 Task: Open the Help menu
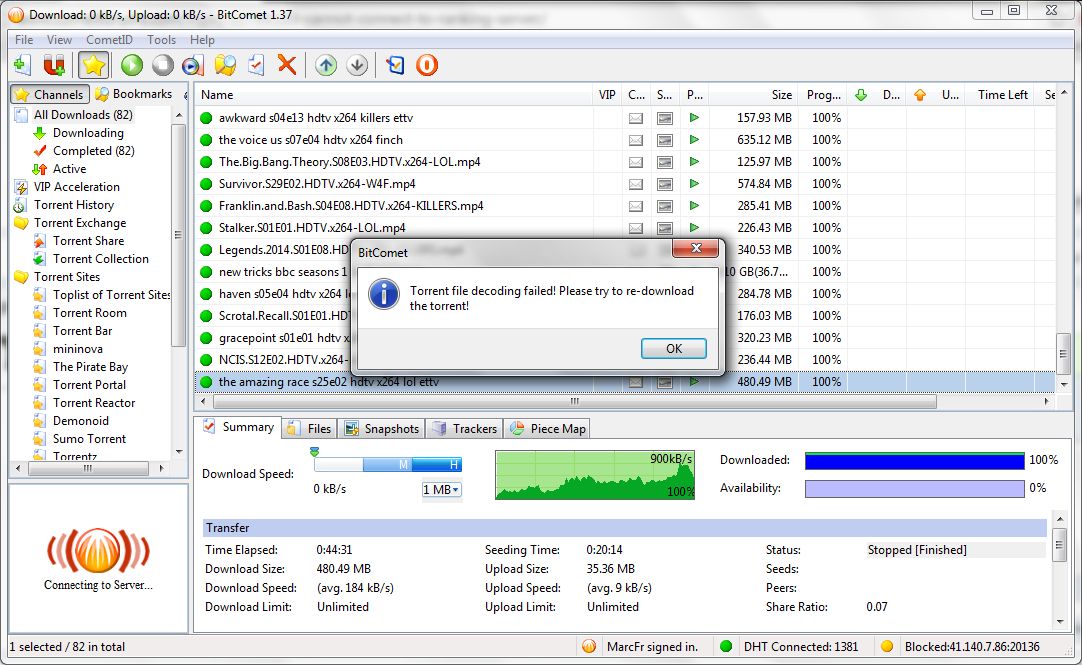[202, 40]
